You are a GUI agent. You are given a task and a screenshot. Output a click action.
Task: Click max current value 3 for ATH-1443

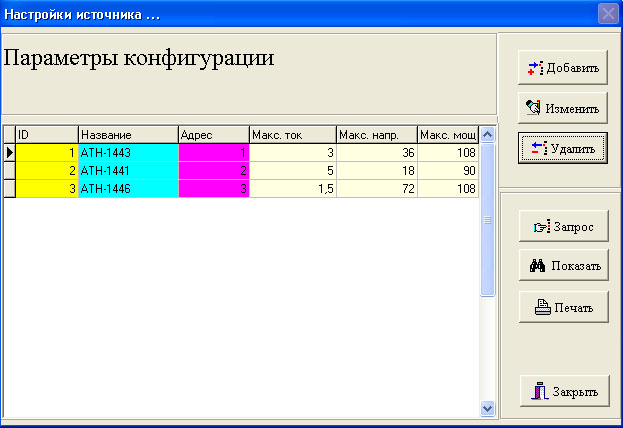pyautogui.click(x=293, y=153)
